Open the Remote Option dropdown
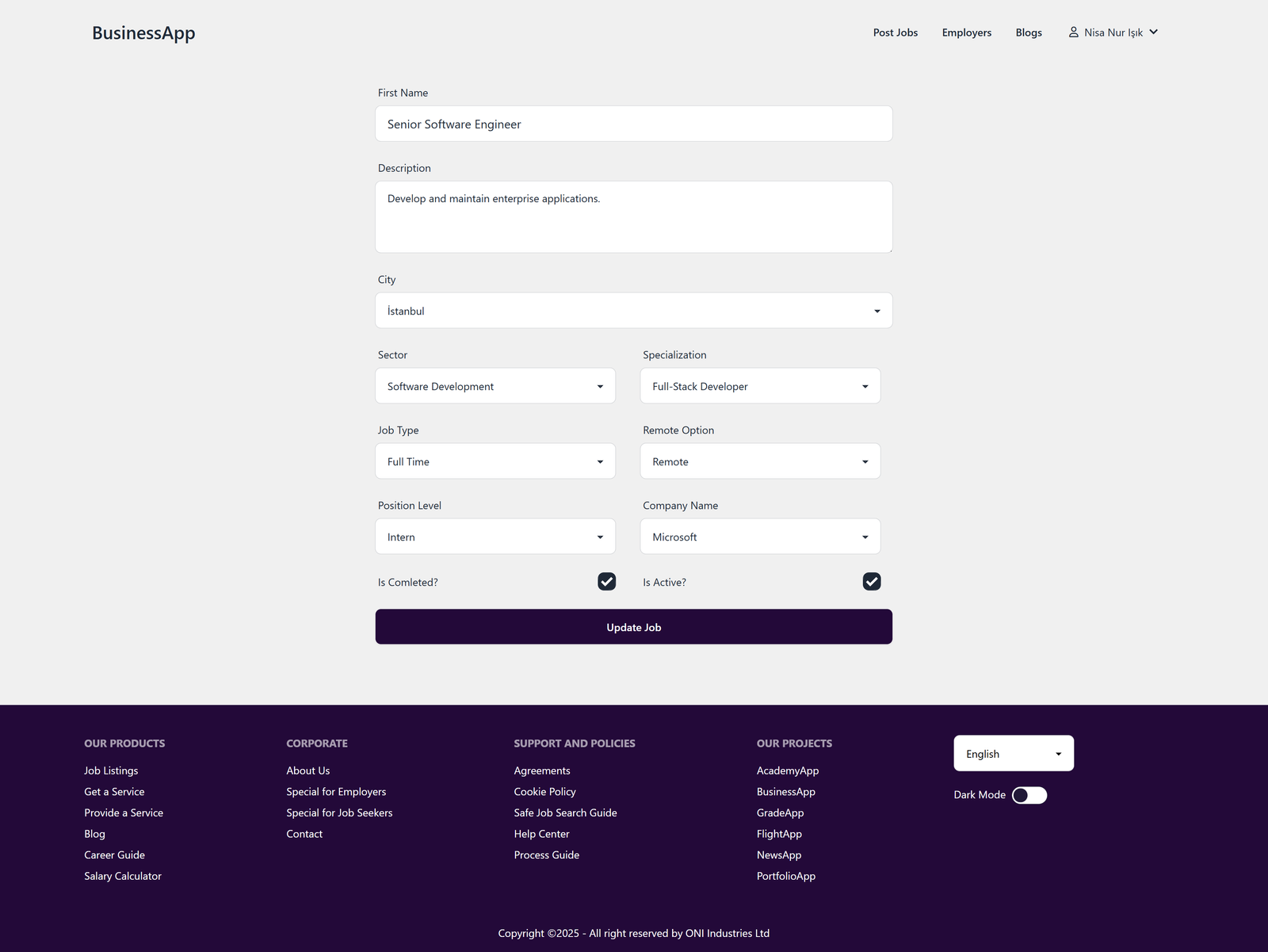The height and width of the screenshot is (952, 1268). (x=759, y=461)
